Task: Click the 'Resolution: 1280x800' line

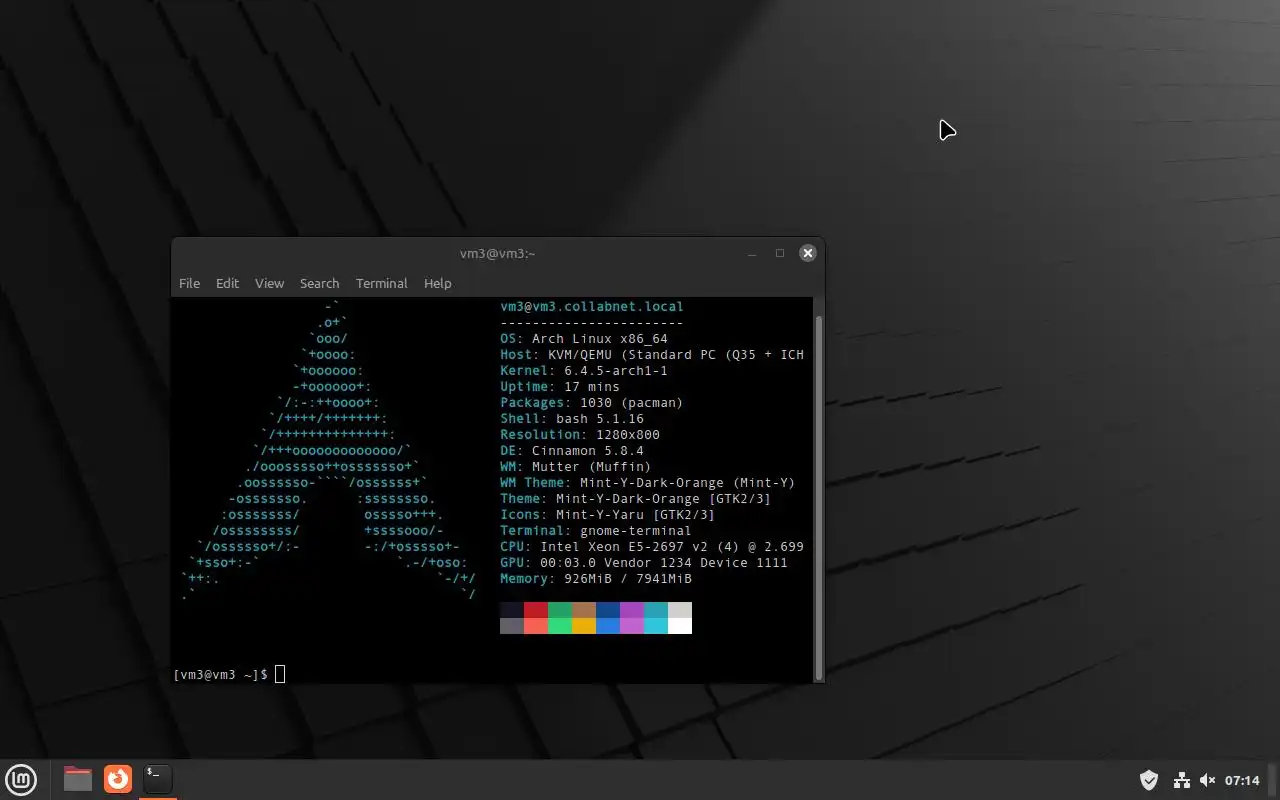Action: click(580, 435)
